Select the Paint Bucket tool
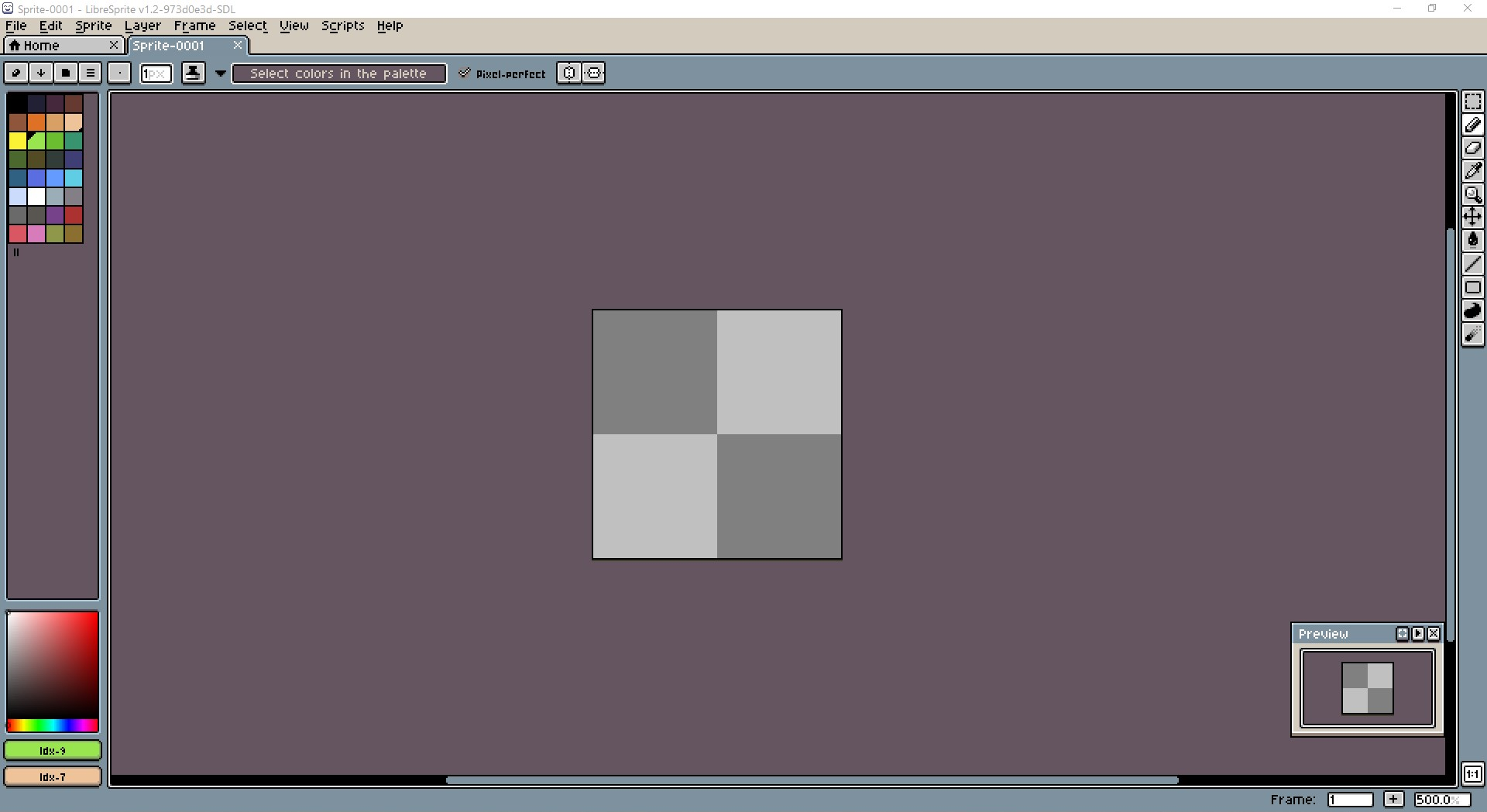The height and width of the screenshot is (812, 1487). click(x=1472, y=241)
